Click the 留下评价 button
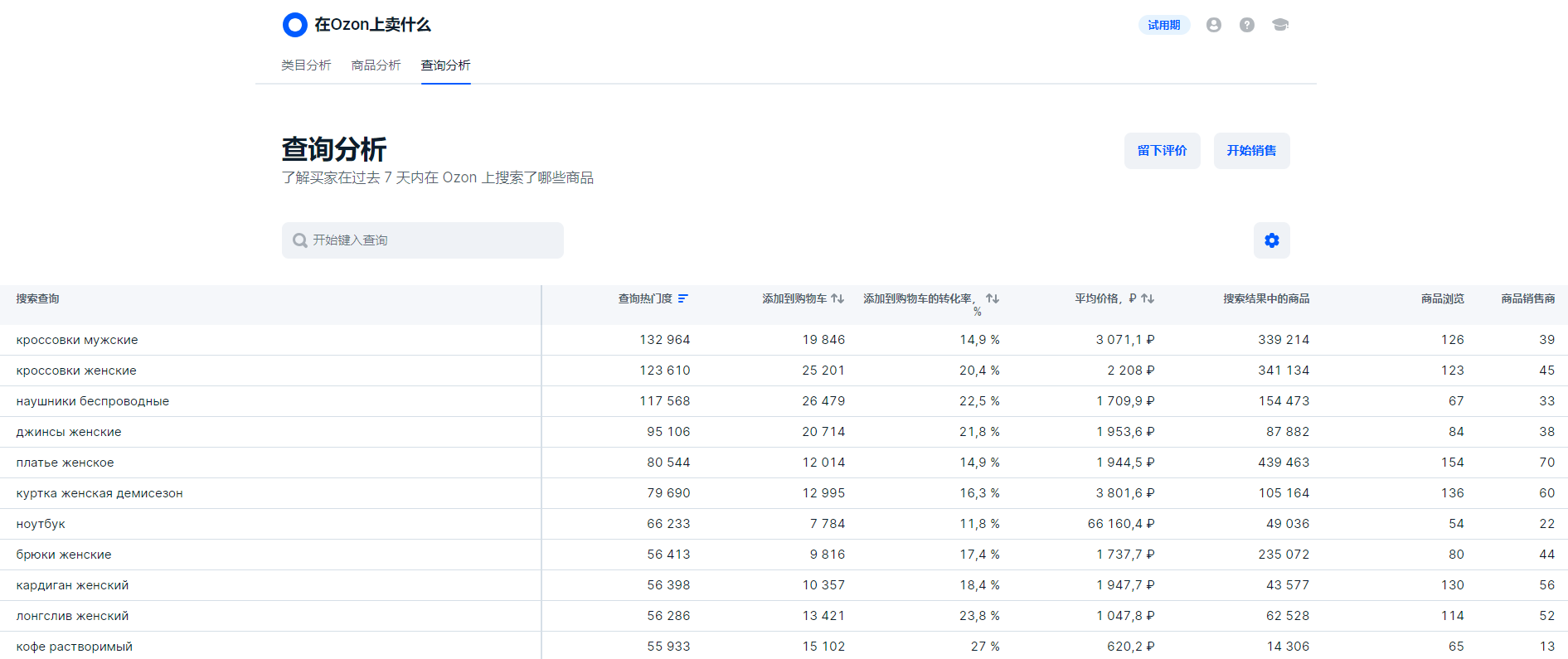The width and height of the screenshot is (1568, 659). pos(1162,151)
